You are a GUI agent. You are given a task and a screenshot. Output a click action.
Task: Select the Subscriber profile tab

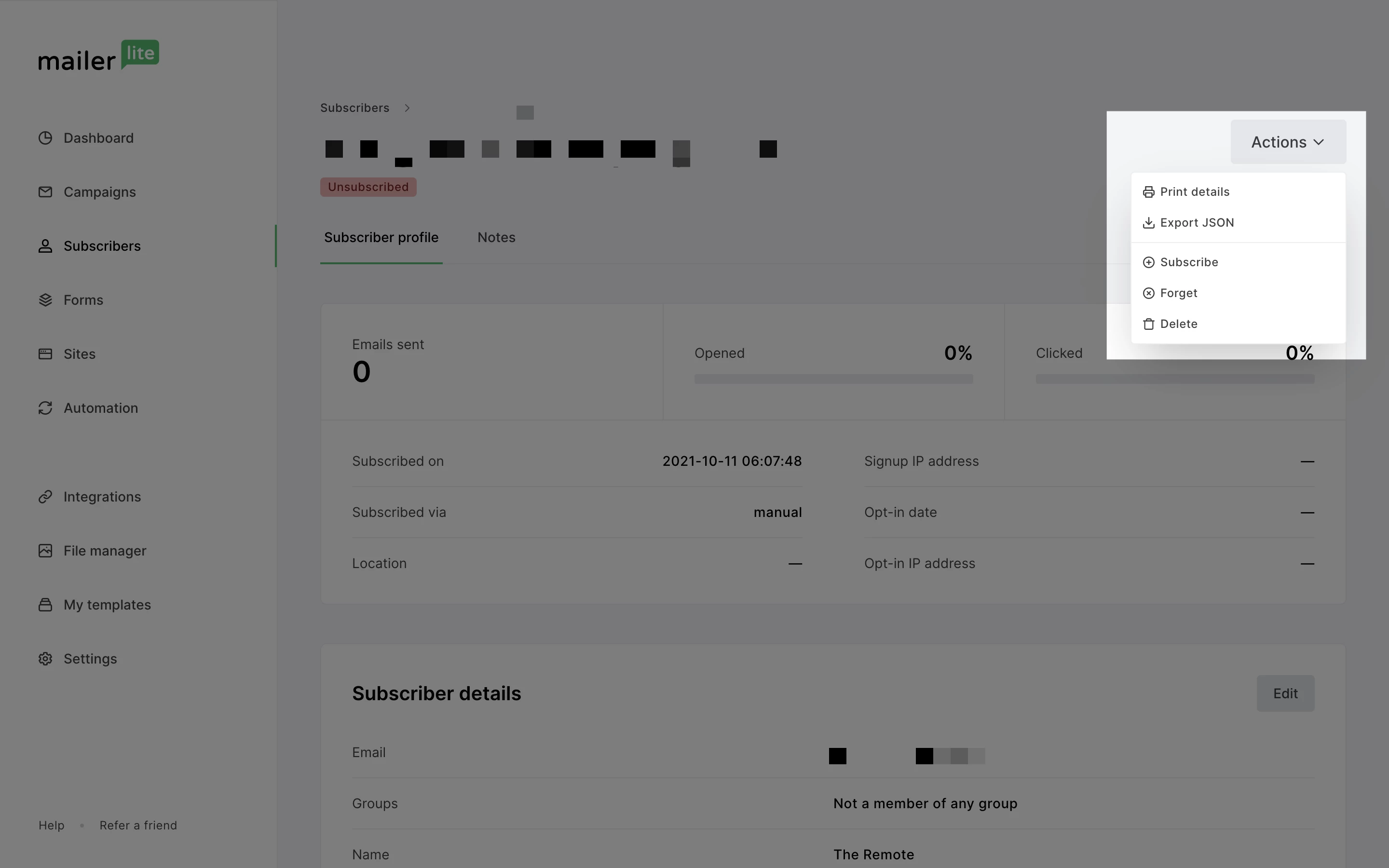coord(381,238)
